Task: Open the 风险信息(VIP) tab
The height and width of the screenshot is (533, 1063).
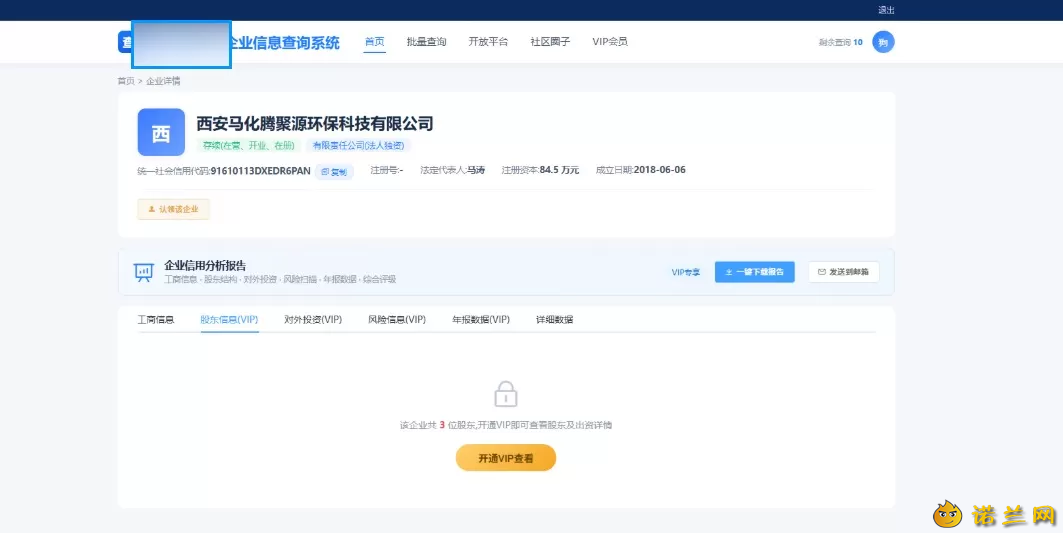Action: pyautogui.click(x=397, y=319)
